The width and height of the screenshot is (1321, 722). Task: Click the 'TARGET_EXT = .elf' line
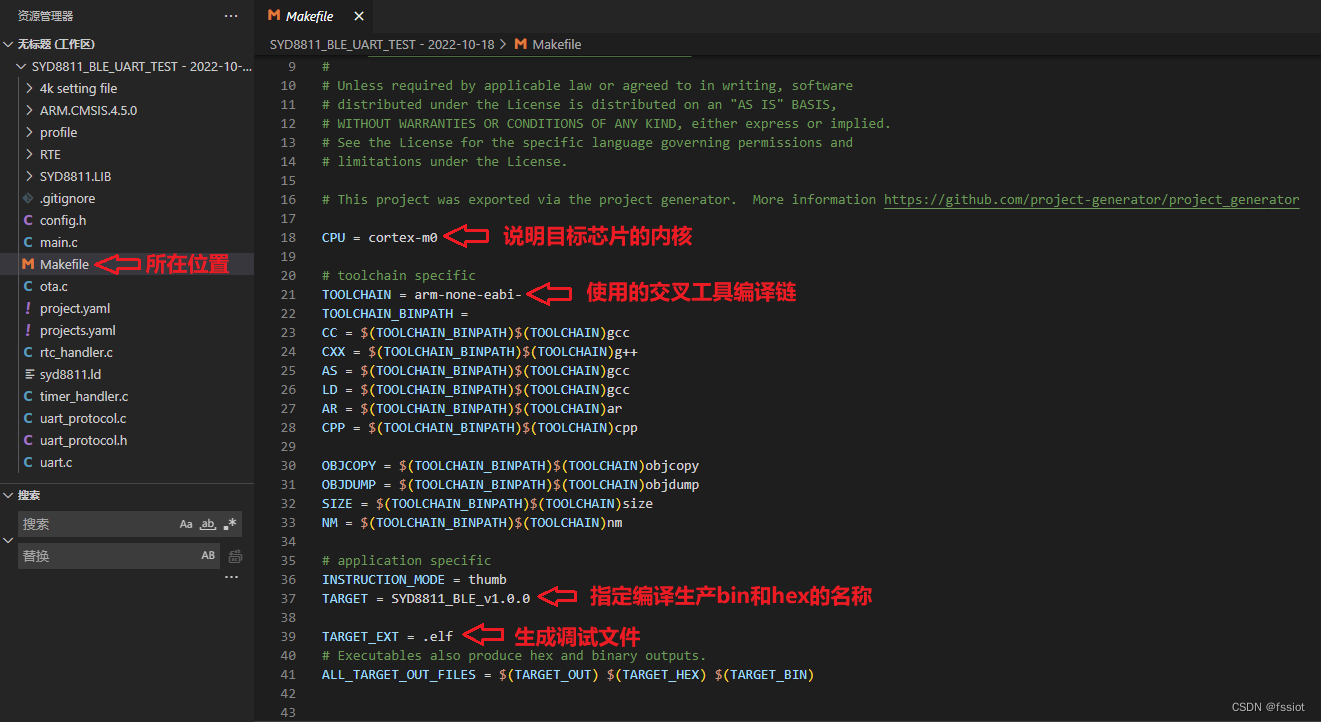pyautogui.click(x=387, y=636)
